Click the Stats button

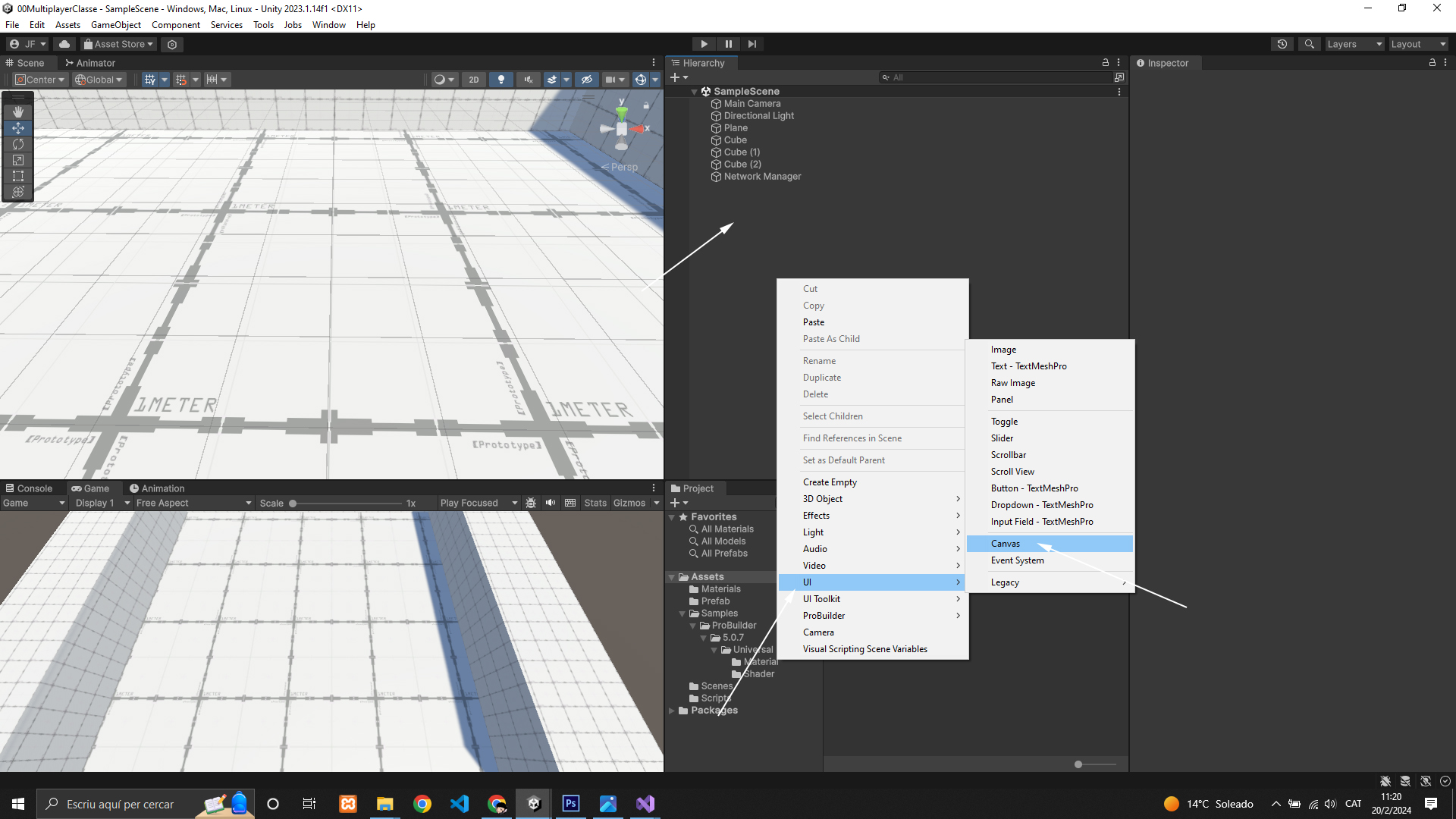pos(595,503)
